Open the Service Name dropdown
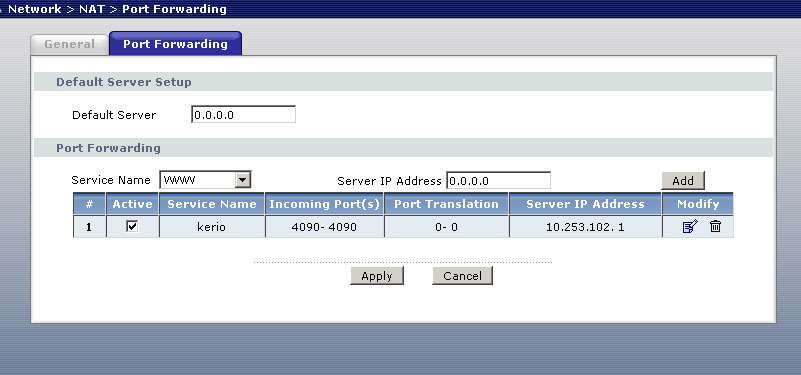This screenshot has height=375, width=801. [205, 180]
